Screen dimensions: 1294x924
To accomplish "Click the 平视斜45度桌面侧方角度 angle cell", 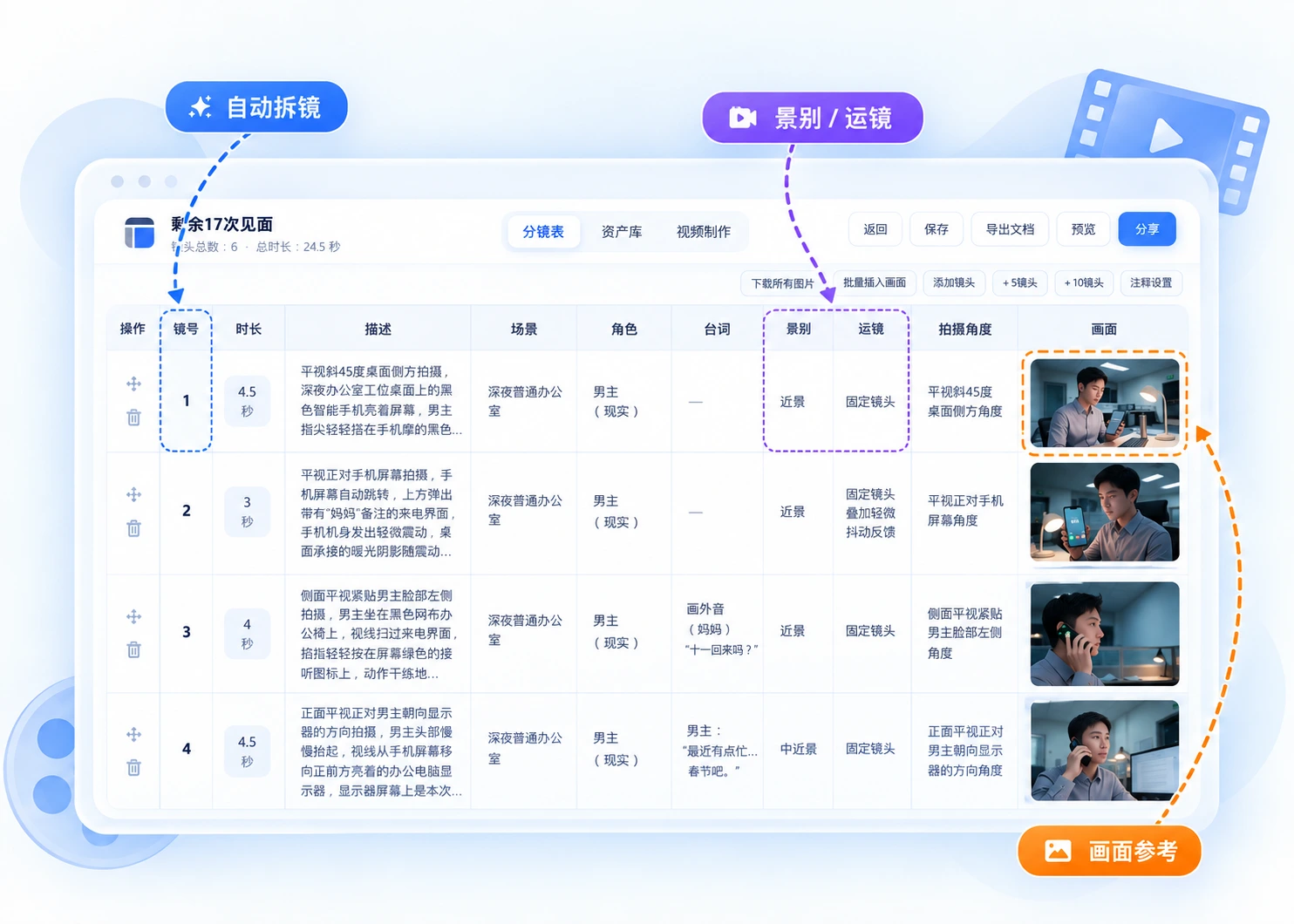I will [x=964, y=402].
